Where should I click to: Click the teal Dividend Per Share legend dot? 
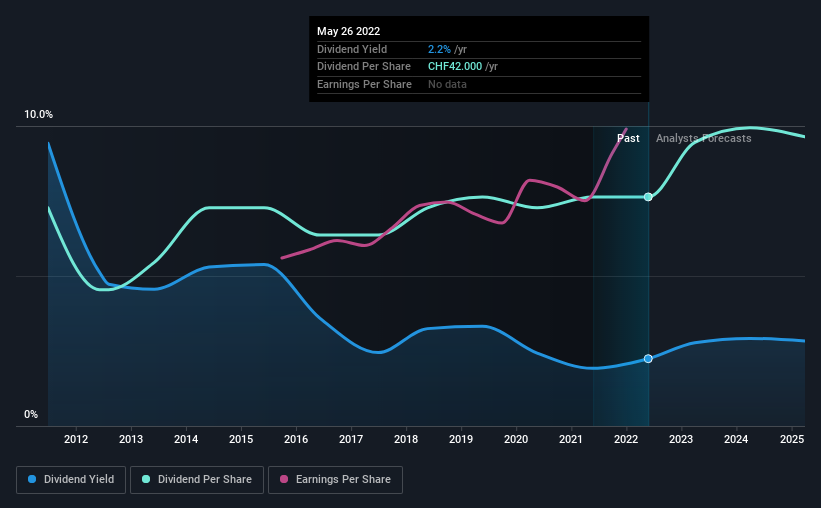point(146,479)
